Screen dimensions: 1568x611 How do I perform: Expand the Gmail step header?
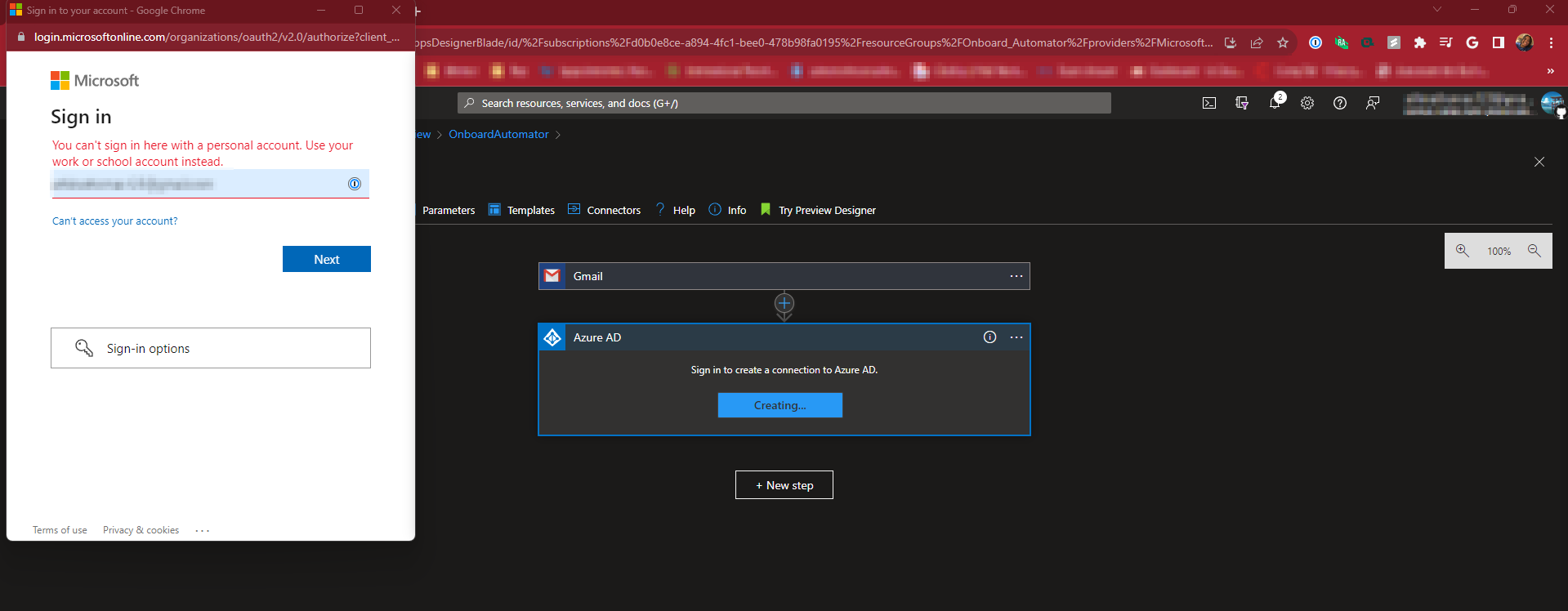click(784, 276)
